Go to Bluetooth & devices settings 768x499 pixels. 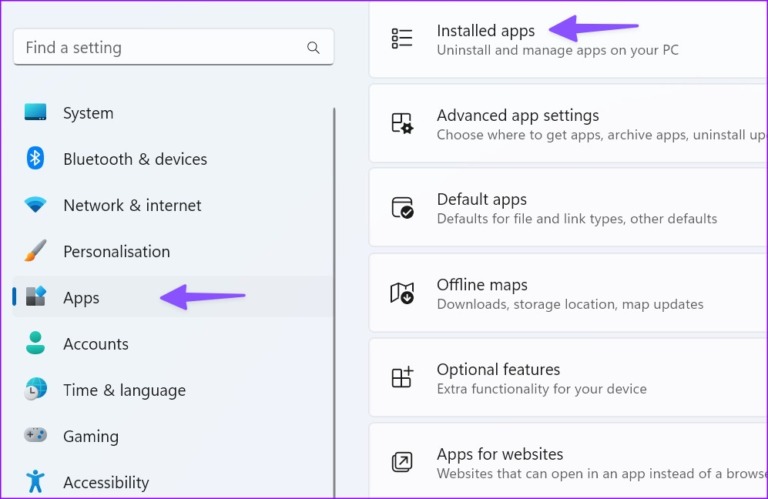[135, 159]
